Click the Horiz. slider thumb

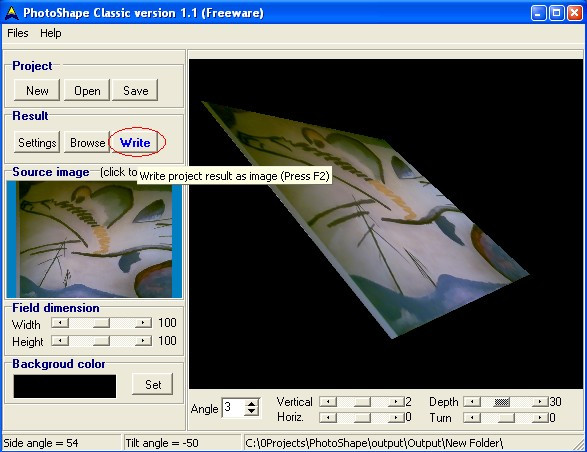pos(362,418)
